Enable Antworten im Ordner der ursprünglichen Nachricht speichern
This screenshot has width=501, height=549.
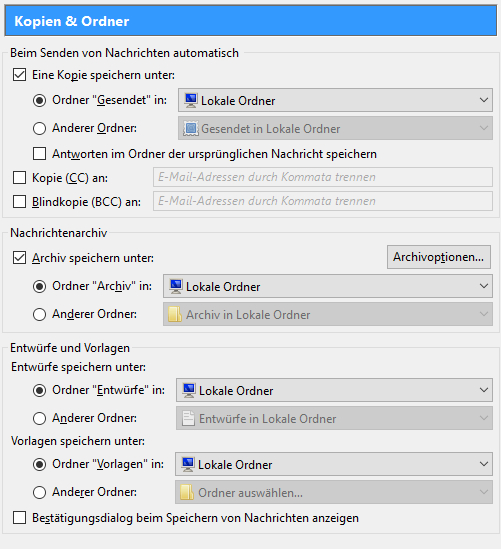click(39, 154)
